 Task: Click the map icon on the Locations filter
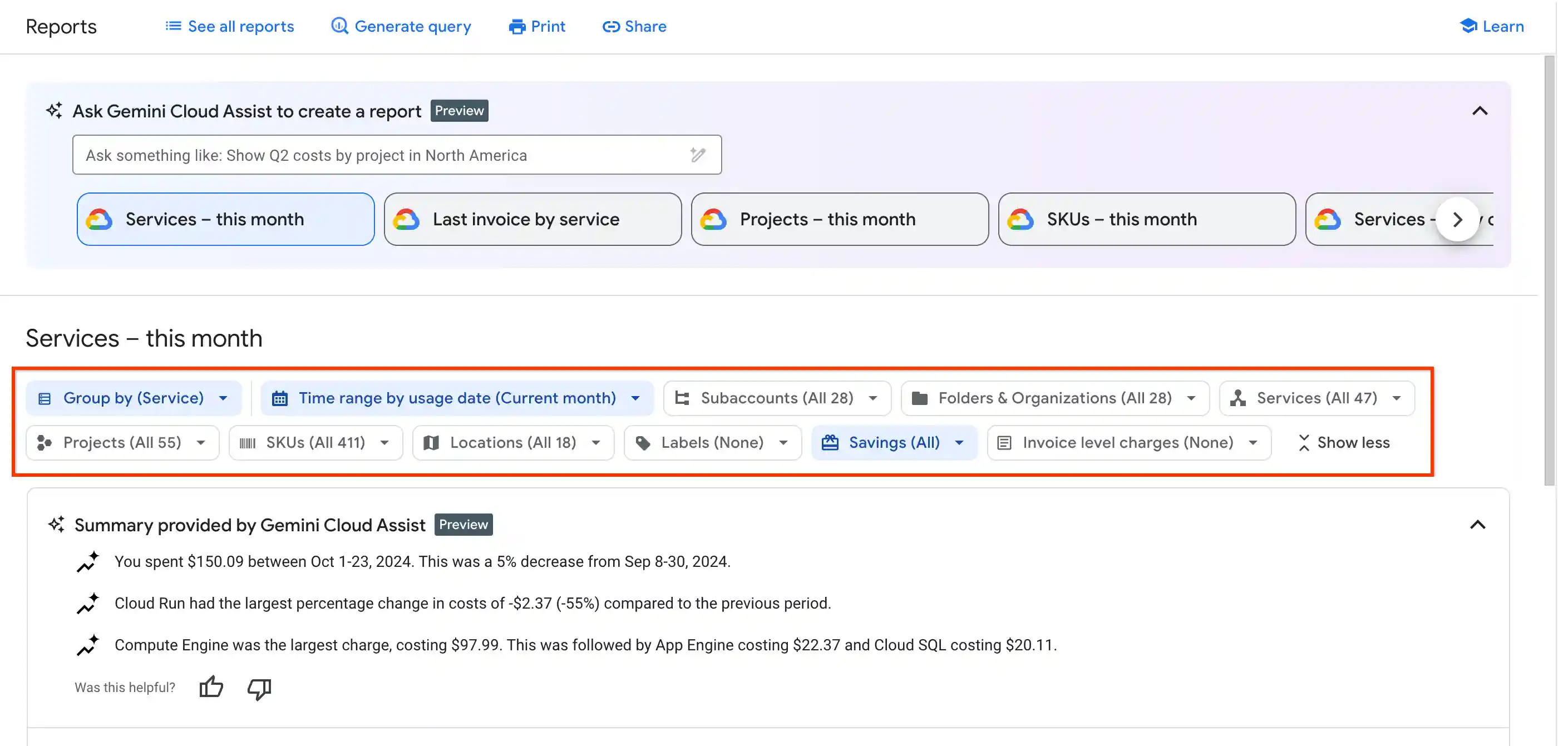(x=431, y=442)
